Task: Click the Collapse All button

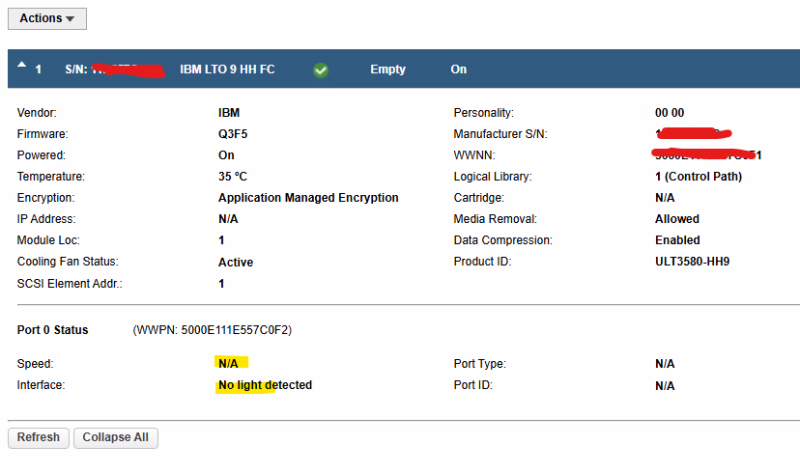Action: point(116,438)
